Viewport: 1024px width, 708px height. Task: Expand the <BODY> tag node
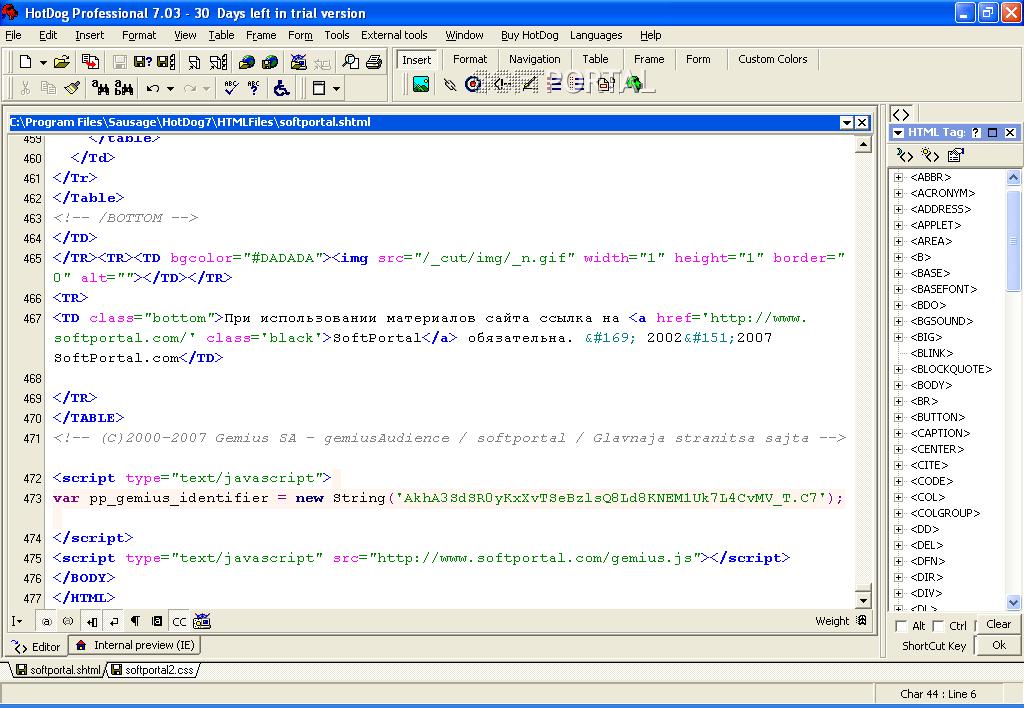click(x=899, y=385)
